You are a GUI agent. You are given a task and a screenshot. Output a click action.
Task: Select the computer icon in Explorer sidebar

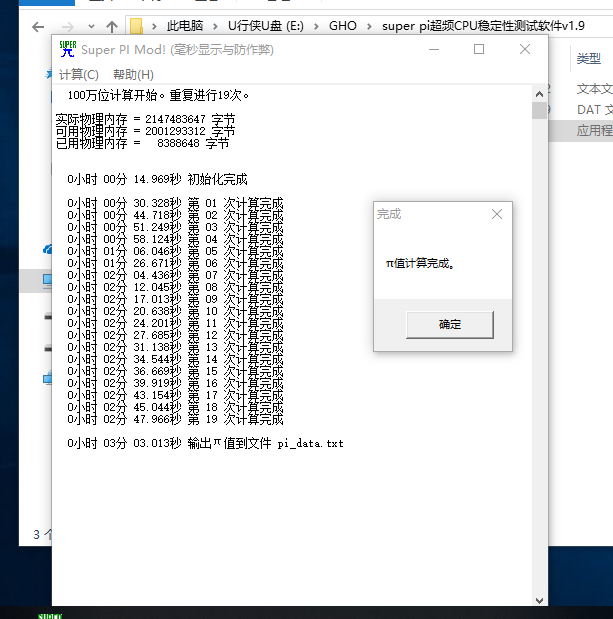click(47, 281)
